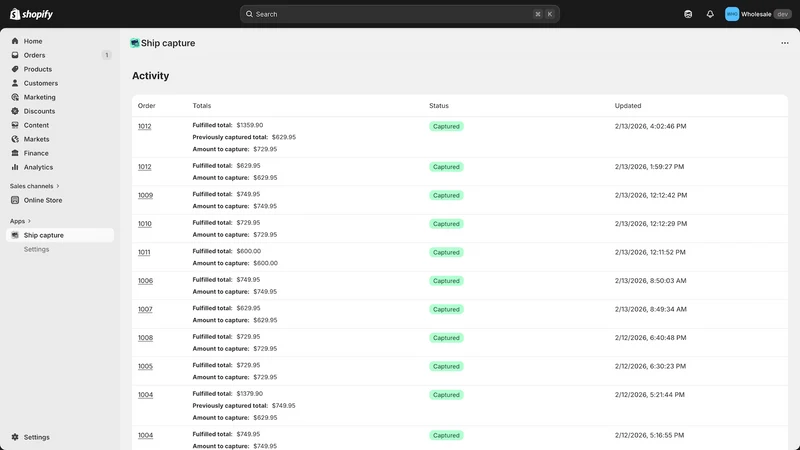Click the Shopify logo
Image resolution: width=800 pixels, height=450 pixels.
pos(31,14)
